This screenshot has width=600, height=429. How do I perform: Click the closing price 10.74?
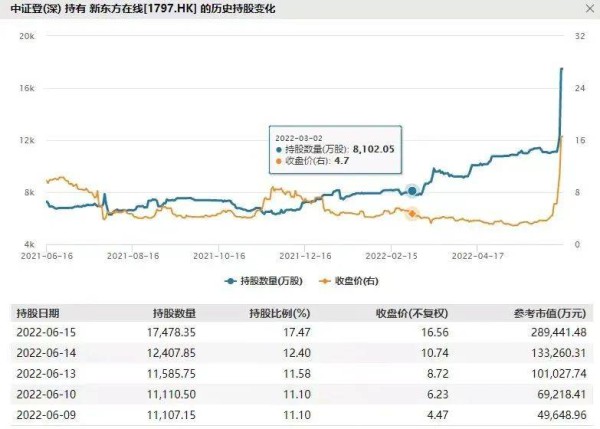(x=435, y=353)
